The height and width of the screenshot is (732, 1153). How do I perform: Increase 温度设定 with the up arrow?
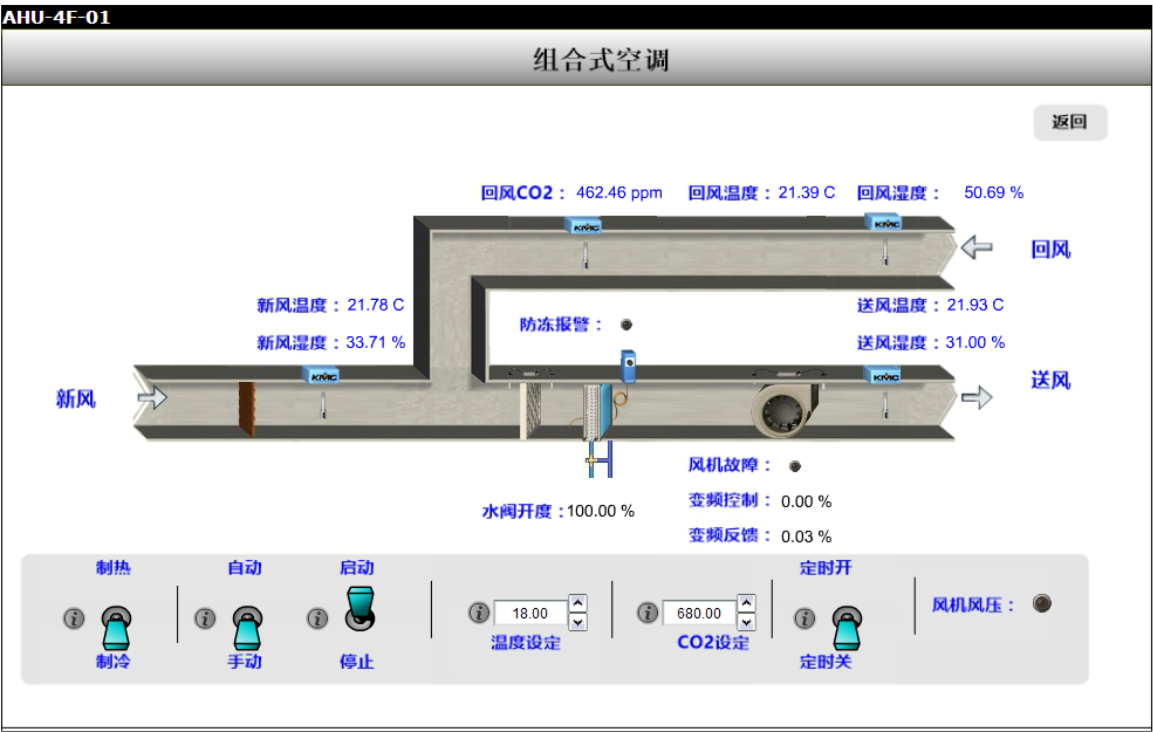pyautogui.click(x=578, y=603)
